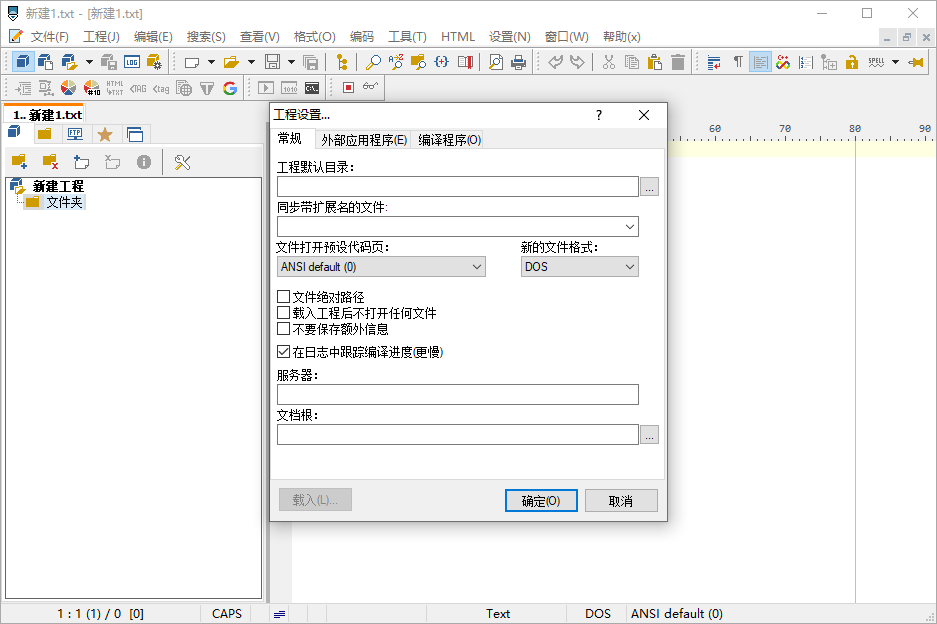Expand the 同步带扩展名的文件 combo box
937x624 pixels.
point(628,226)
